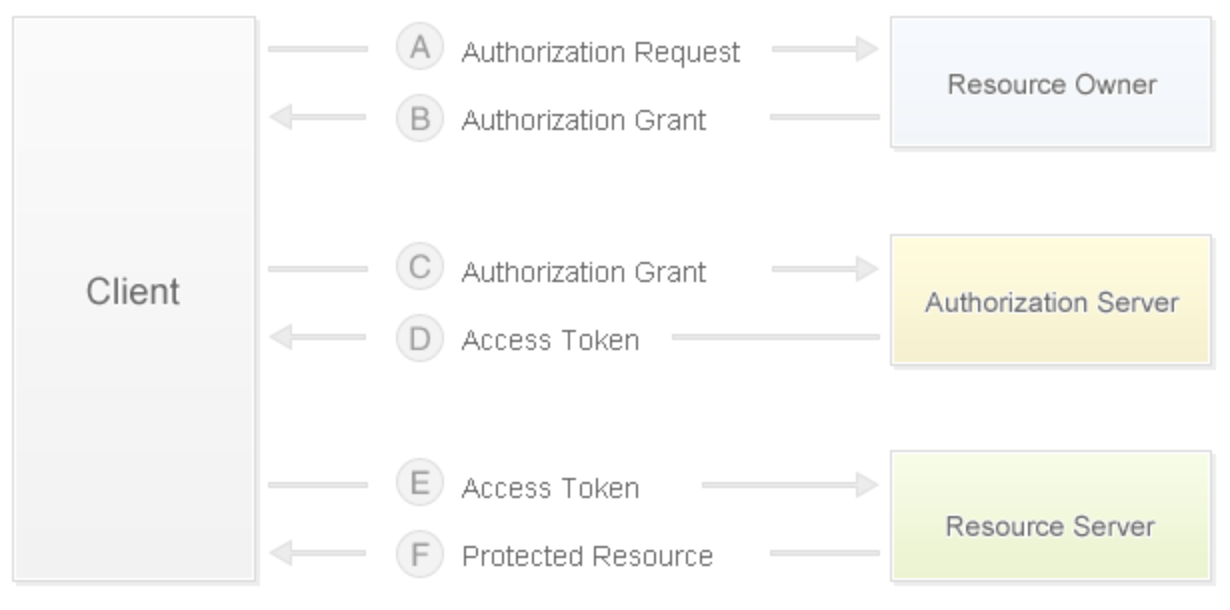The height and width of the screenshot is (610, 1230).
Task: Select the Authorization Grant label beside step C
Action: (x=583, y=272)
